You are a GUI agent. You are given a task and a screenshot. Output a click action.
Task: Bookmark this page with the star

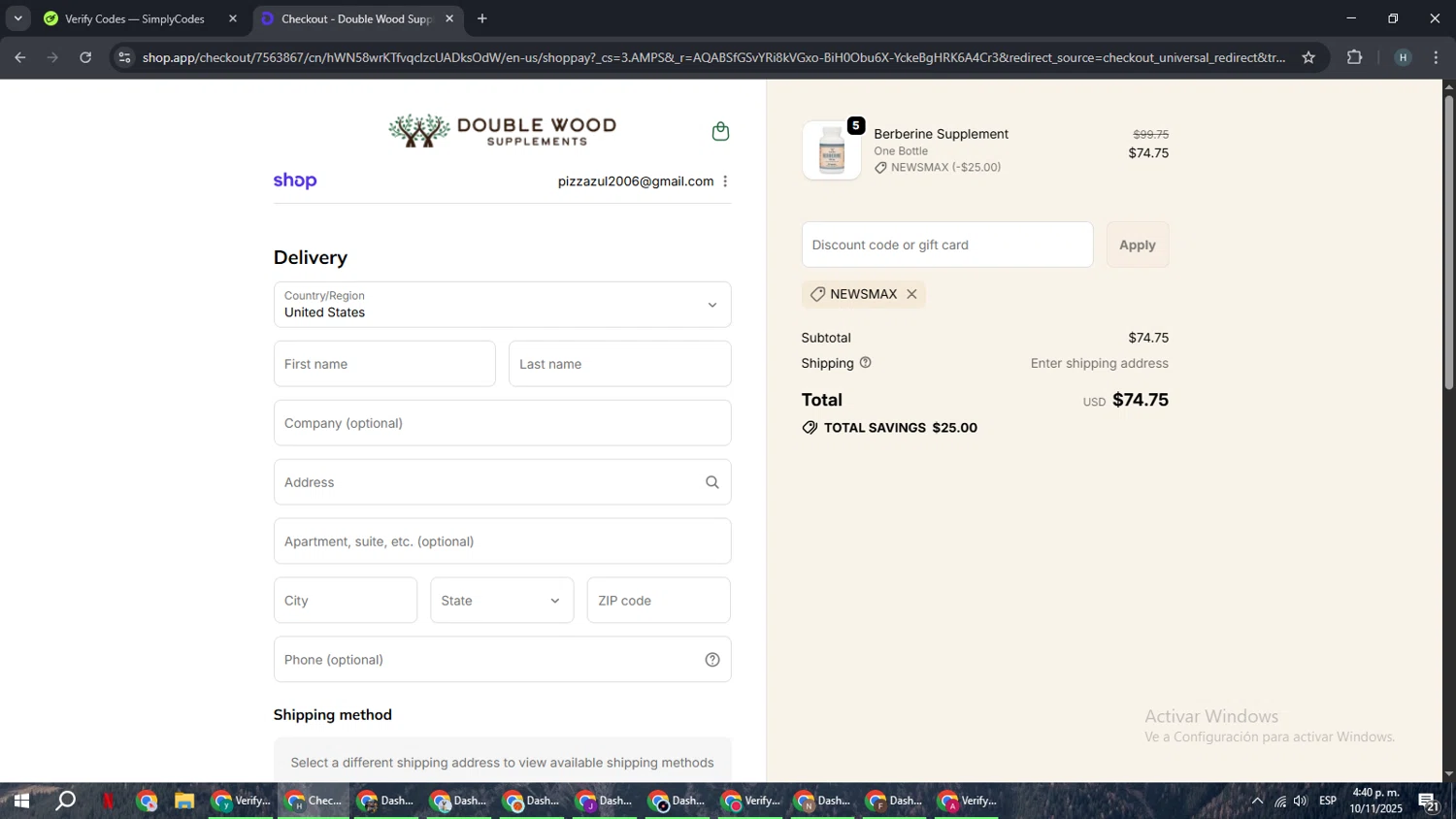click(x=1308, y=57)
